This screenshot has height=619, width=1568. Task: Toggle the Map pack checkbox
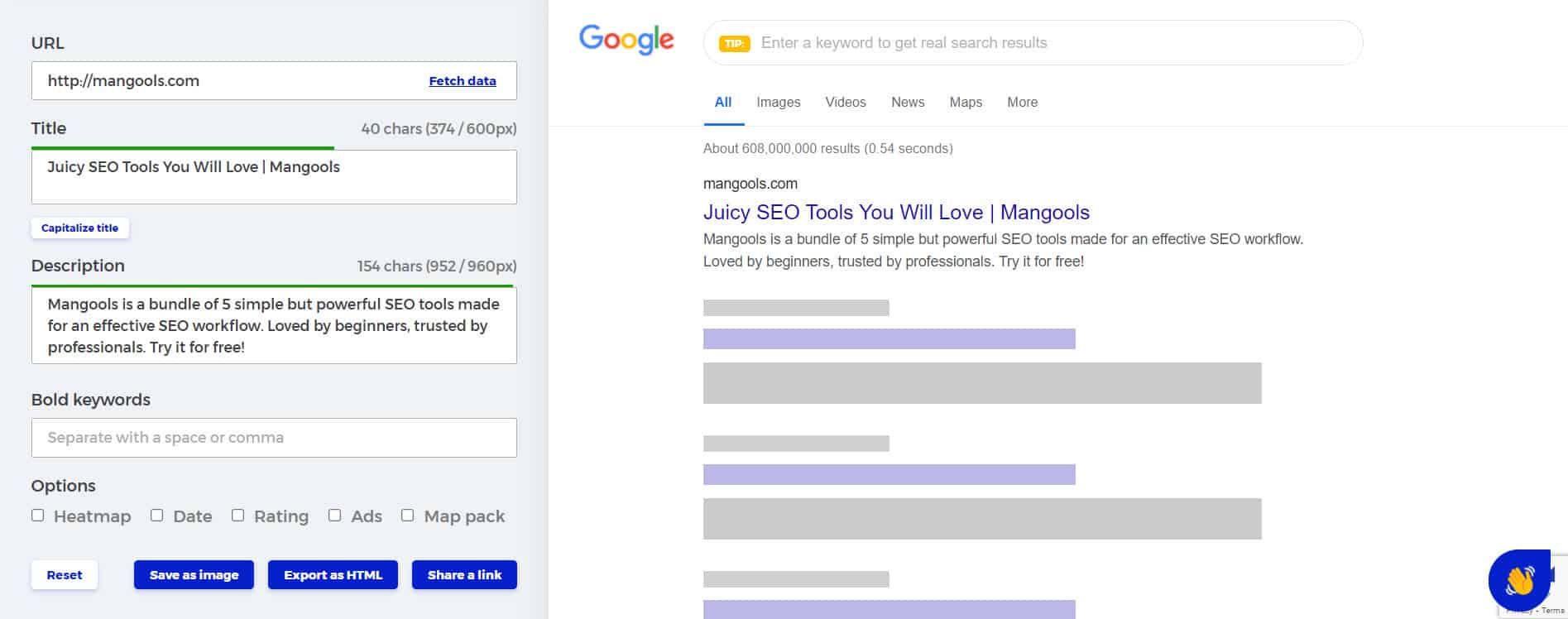(x=408, y=516)
